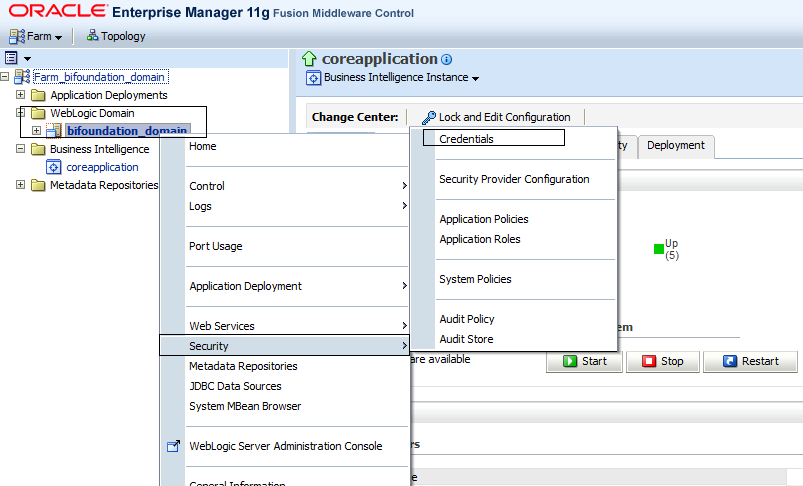Collapse the Business Intelligence folder

click(x=20, y=149)
